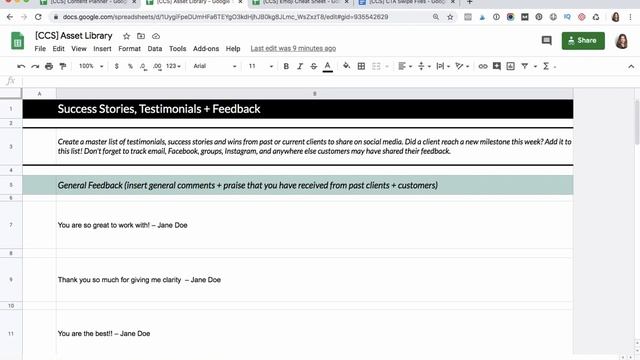Viewport: 640px width, 360px height.
Task: Open the Arial font dropdown
Action: coord(215,66)
